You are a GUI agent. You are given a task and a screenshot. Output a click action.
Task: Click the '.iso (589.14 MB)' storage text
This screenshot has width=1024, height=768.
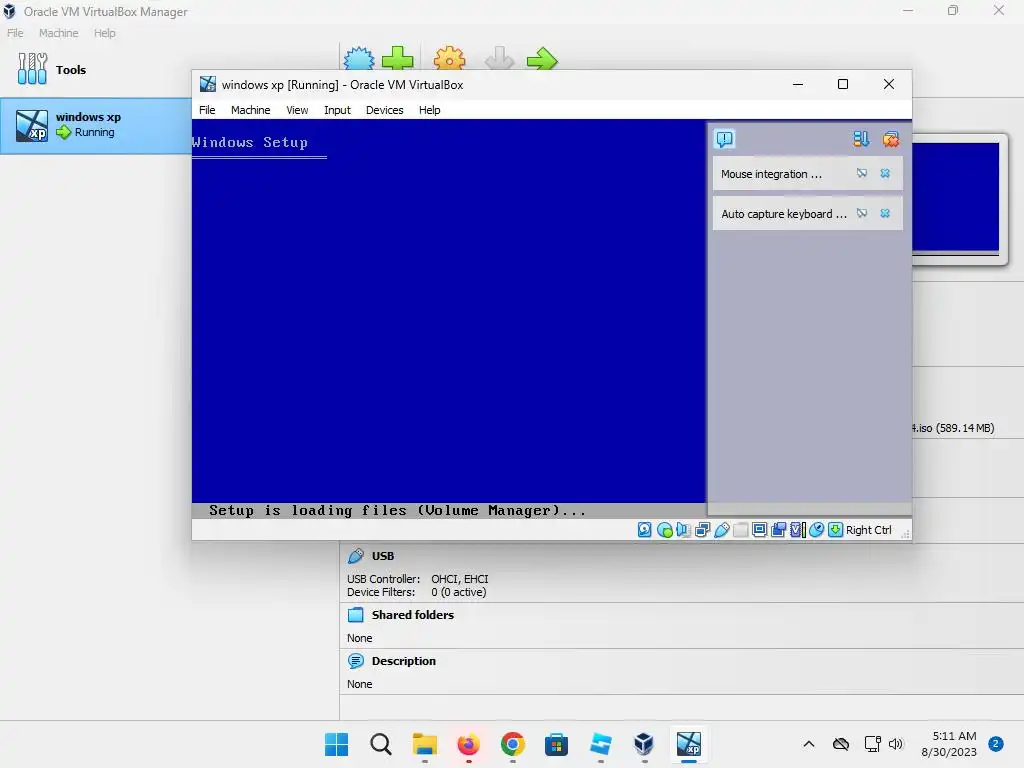(x=953, y=428)
